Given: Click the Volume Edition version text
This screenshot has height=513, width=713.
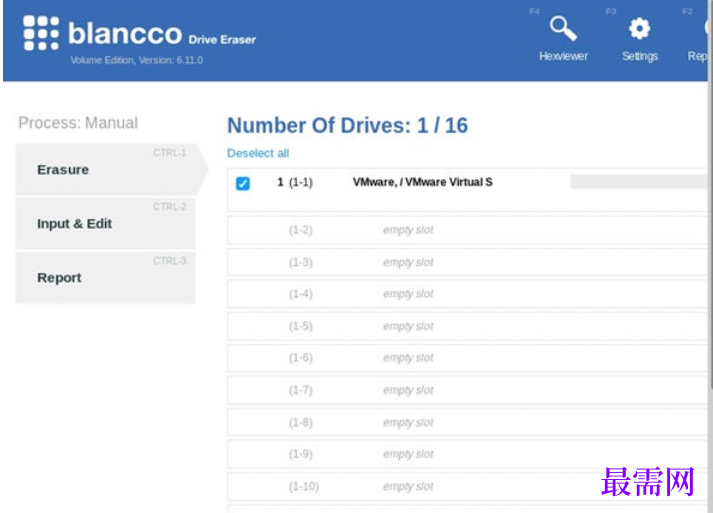Looking at the screenshot, I should [136, 60].
